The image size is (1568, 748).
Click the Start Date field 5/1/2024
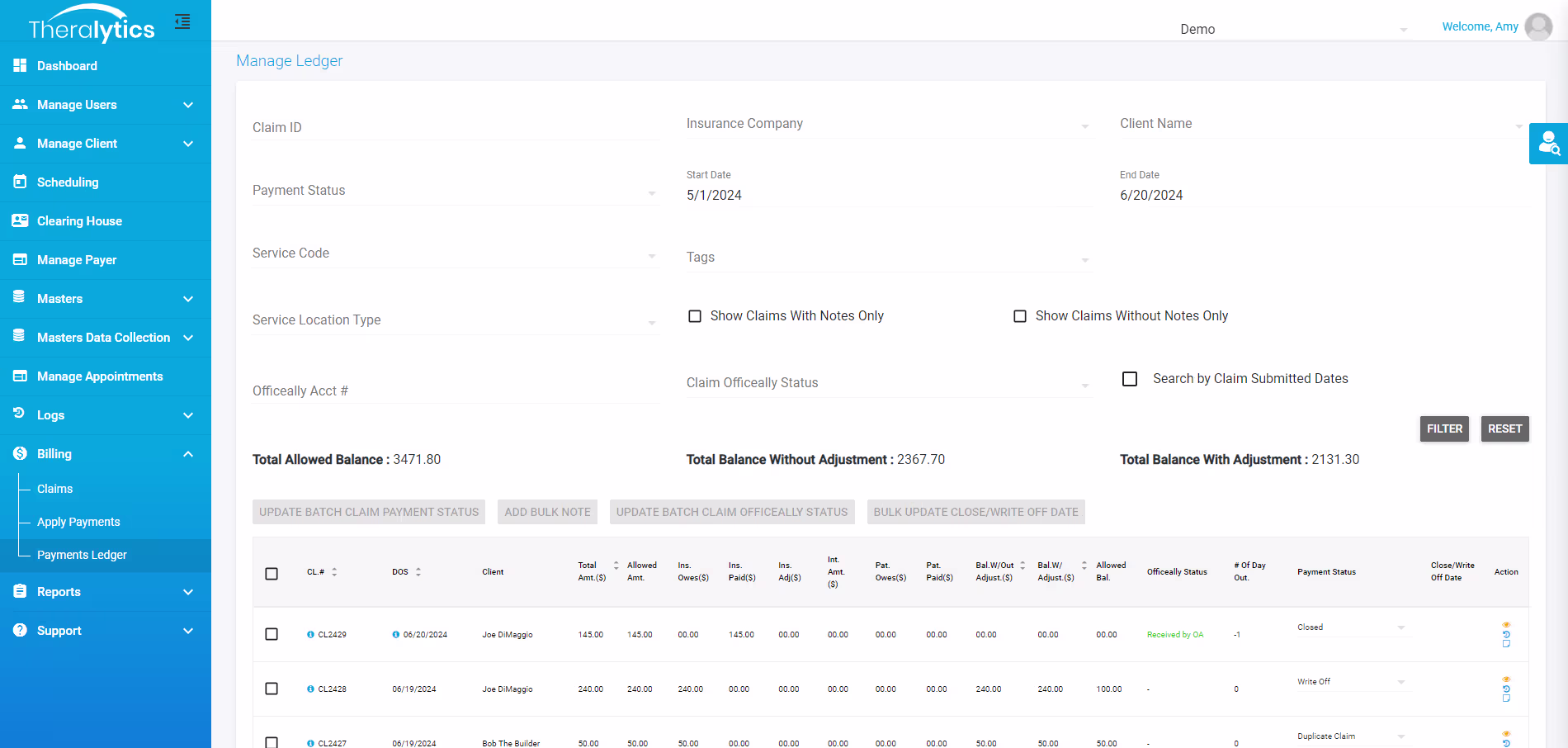pos(889,196)
